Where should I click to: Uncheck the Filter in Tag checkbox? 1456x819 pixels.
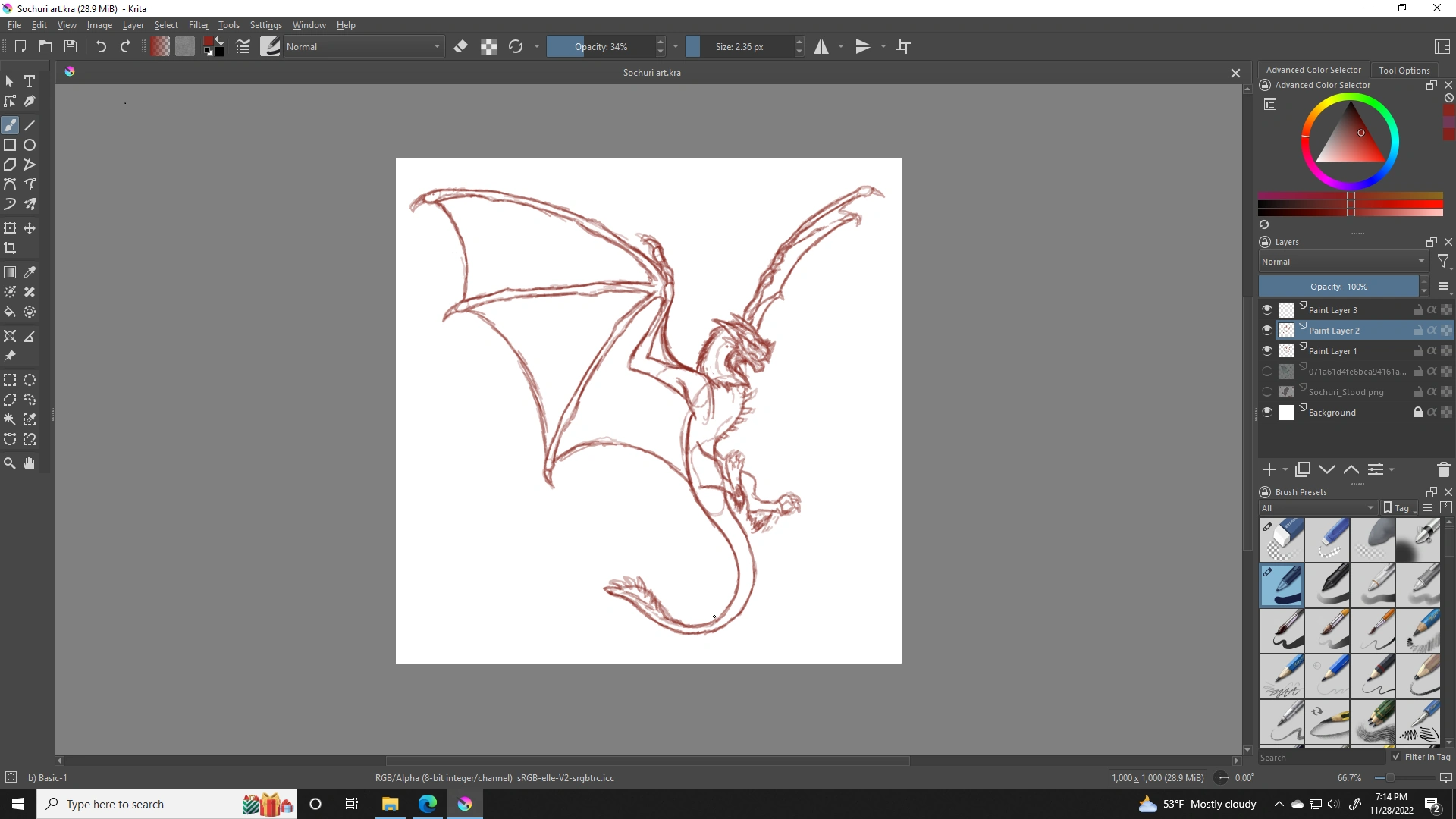click(1395, 757)
